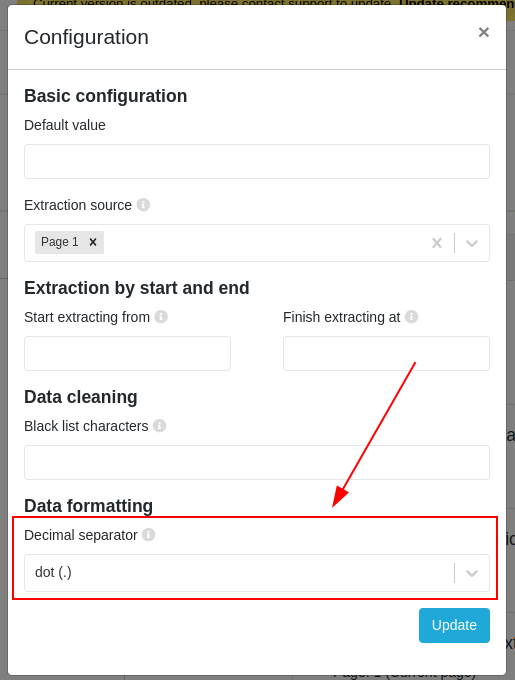Focus the Start extracting from field
515x680 pixels.
[x=127, y=353]
